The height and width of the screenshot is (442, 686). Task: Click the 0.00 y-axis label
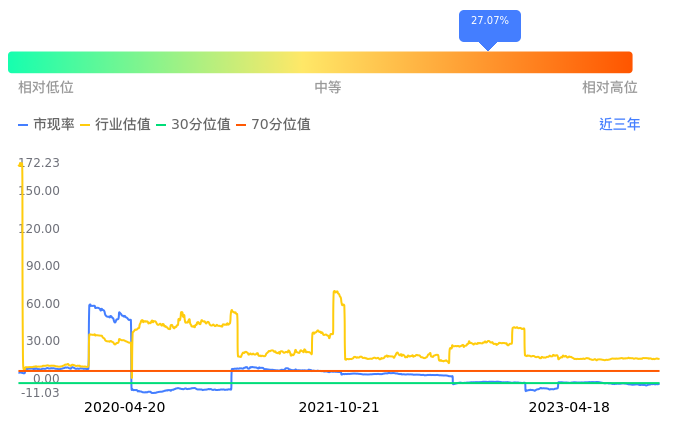pyautogui.click(x=47, y=379)
